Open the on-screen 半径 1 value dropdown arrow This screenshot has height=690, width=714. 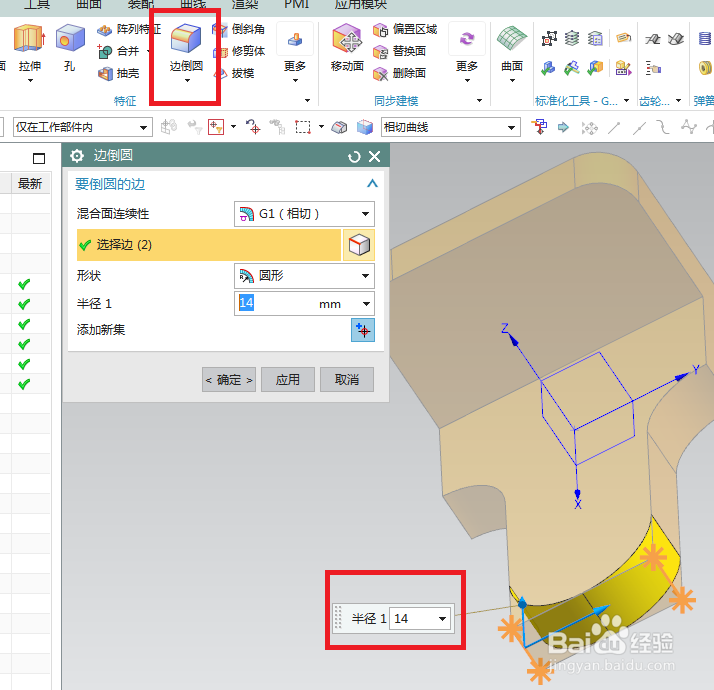[442, 618]
